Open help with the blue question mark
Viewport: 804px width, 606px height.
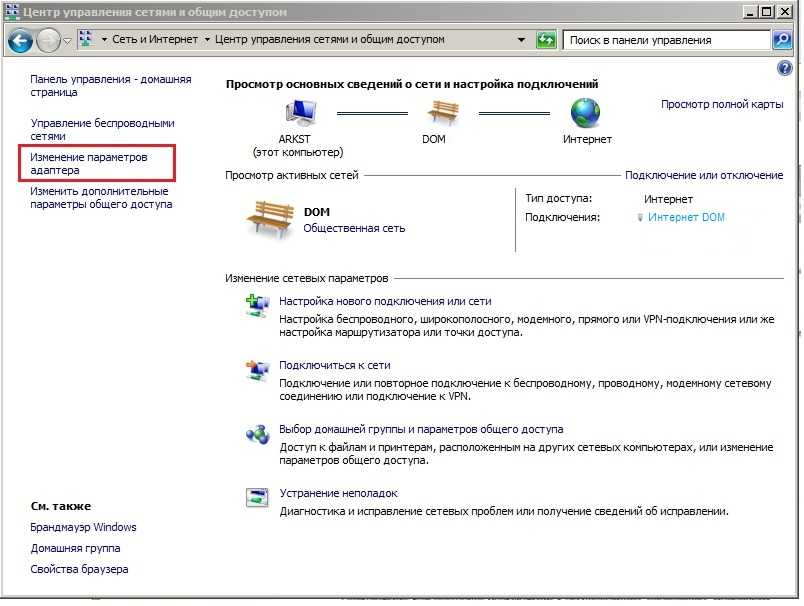point(784,68)
